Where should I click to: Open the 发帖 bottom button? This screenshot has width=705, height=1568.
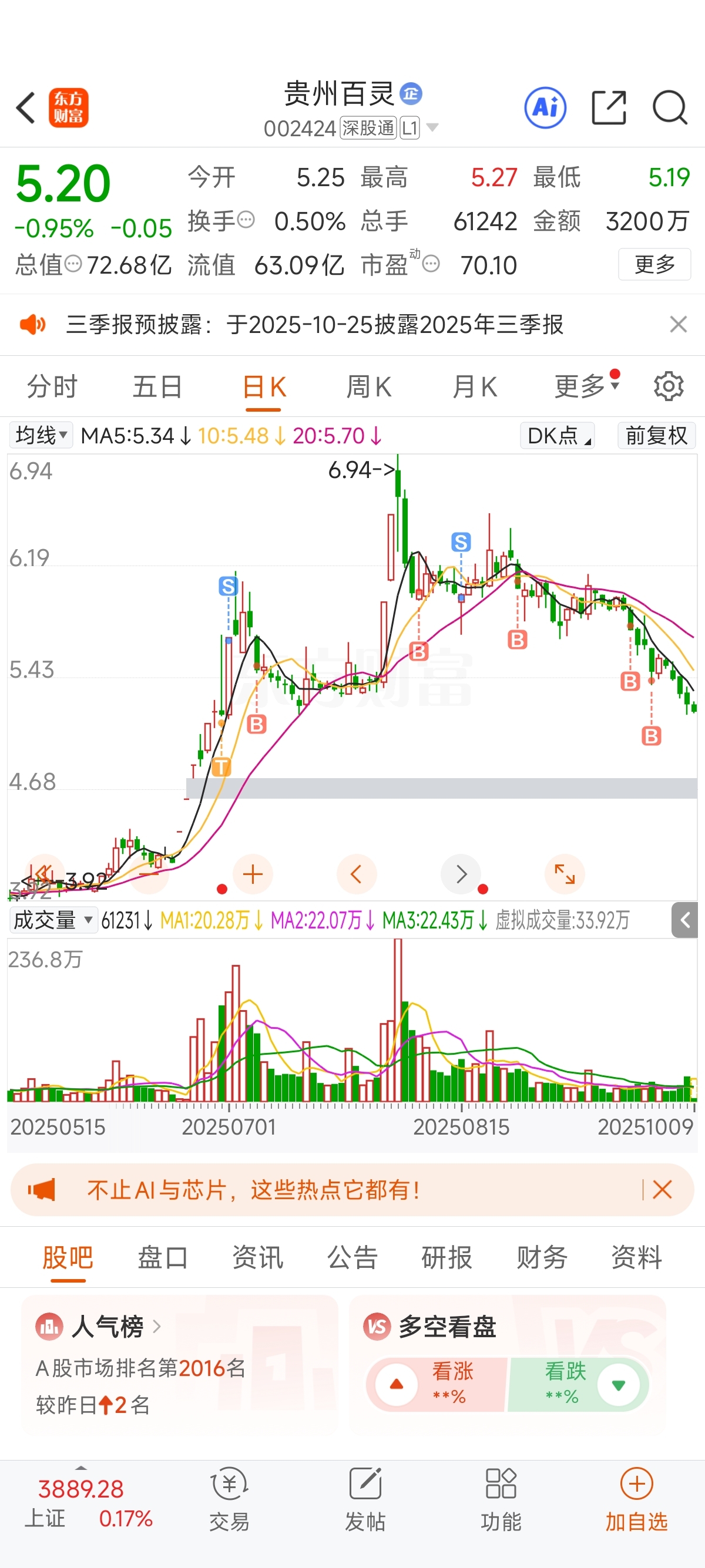tap(365, 1499)
